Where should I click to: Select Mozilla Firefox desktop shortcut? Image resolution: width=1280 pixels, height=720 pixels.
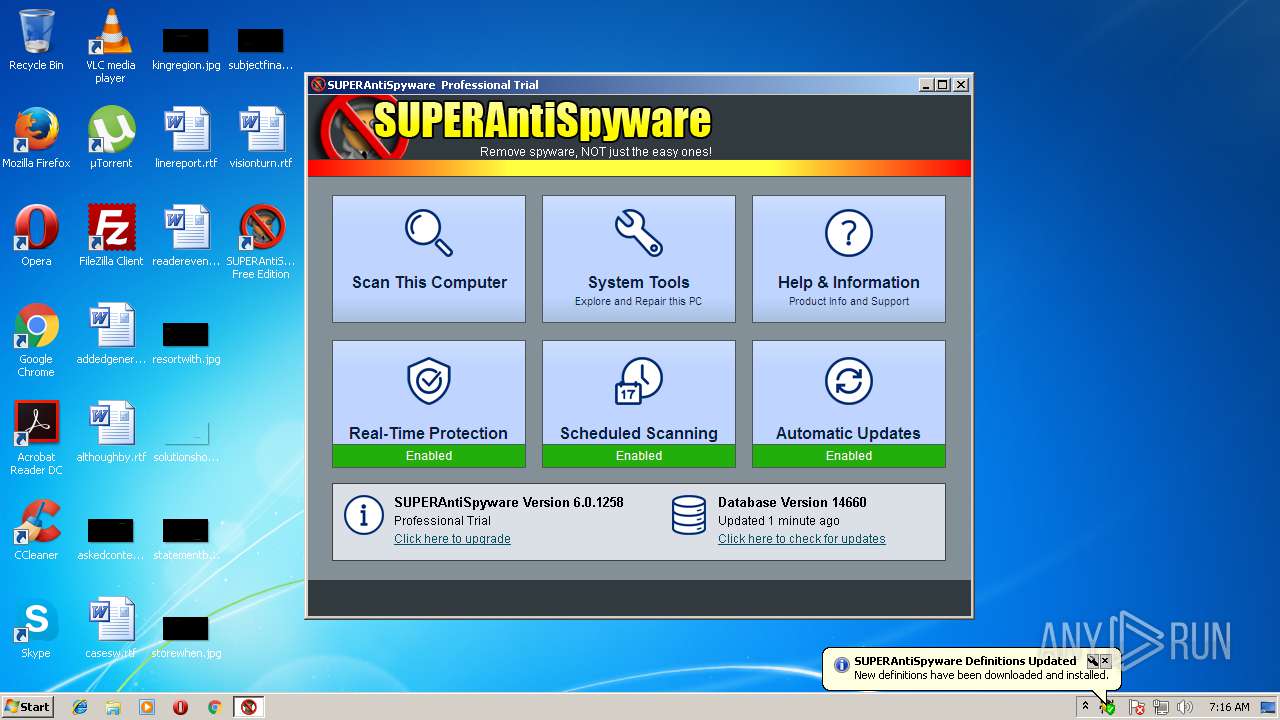[36, 138]
